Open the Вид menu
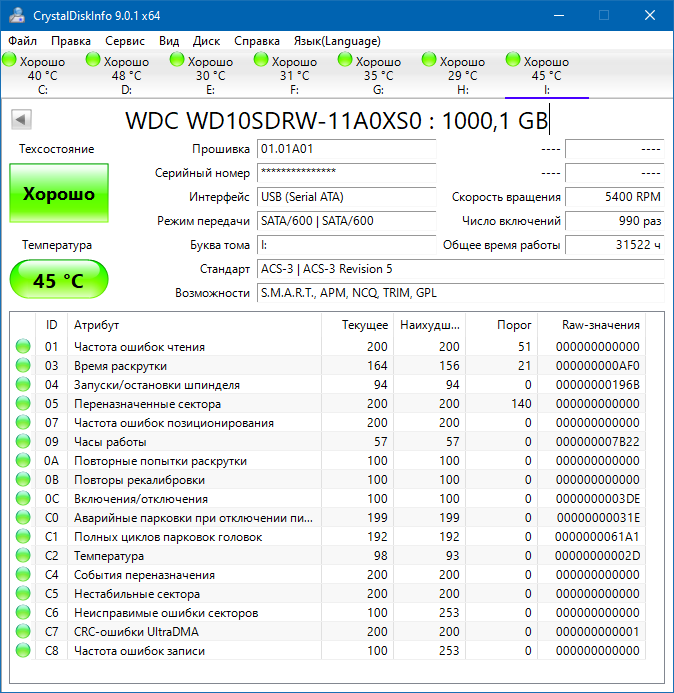This screenshot has height=693, width=674. (x=169, y=41)
